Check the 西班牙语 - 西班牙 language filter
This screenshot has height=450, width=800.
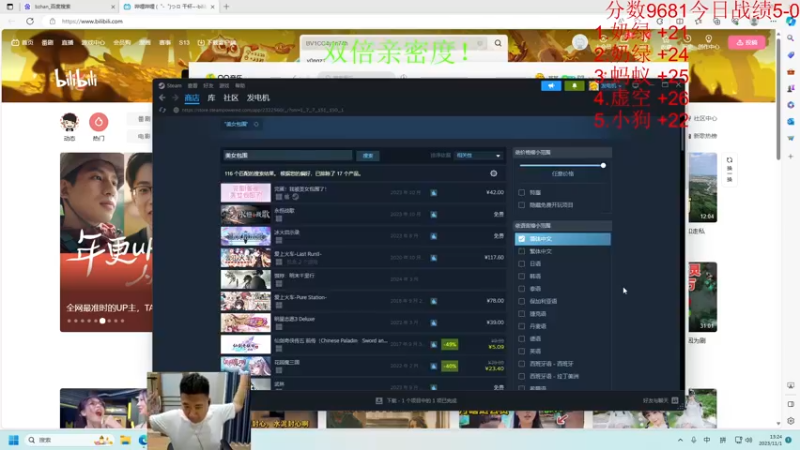click(x=521, y=364)
